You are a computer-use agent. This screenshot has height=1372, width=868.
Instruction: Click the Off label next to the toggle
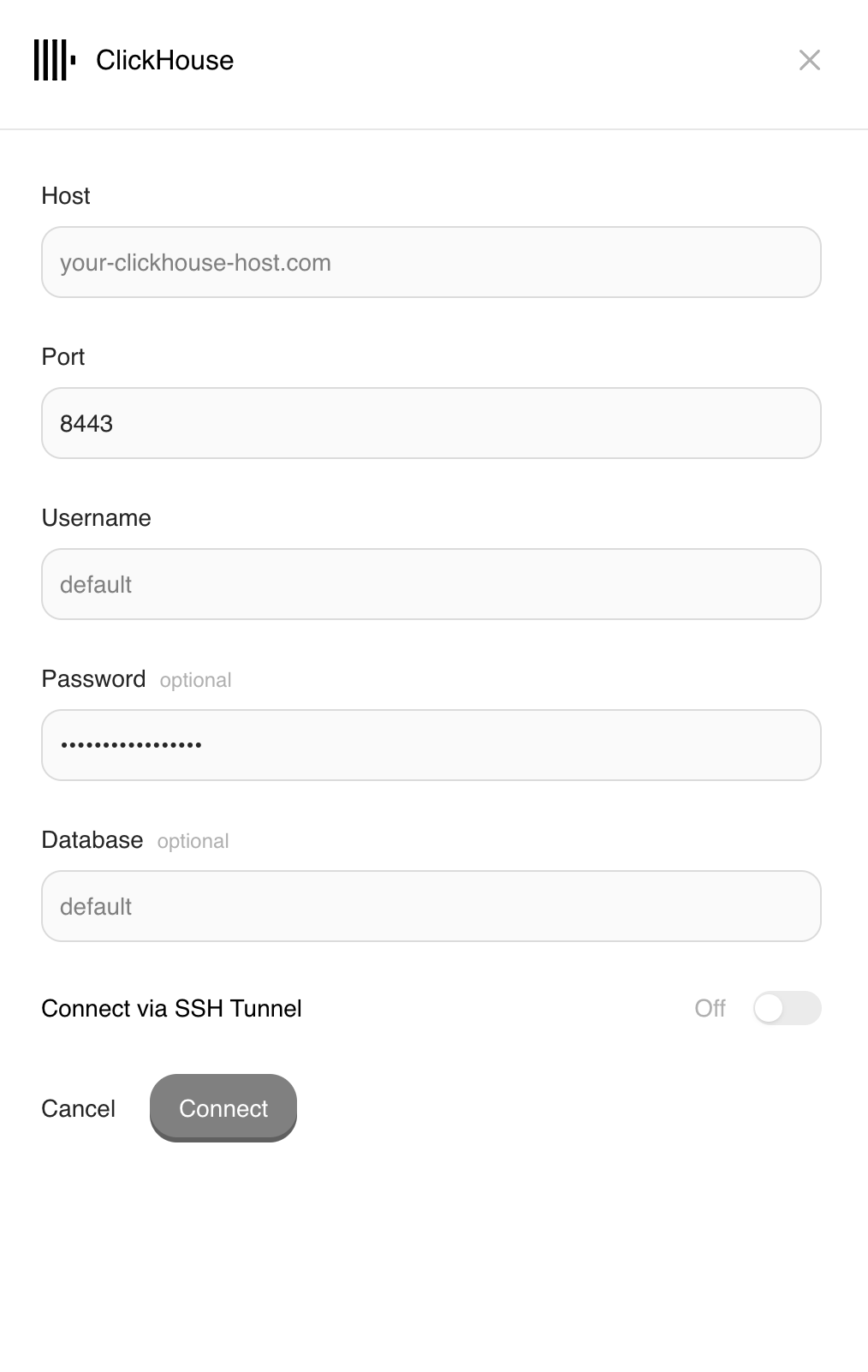pyautogui.click(x=709, y=1008)
